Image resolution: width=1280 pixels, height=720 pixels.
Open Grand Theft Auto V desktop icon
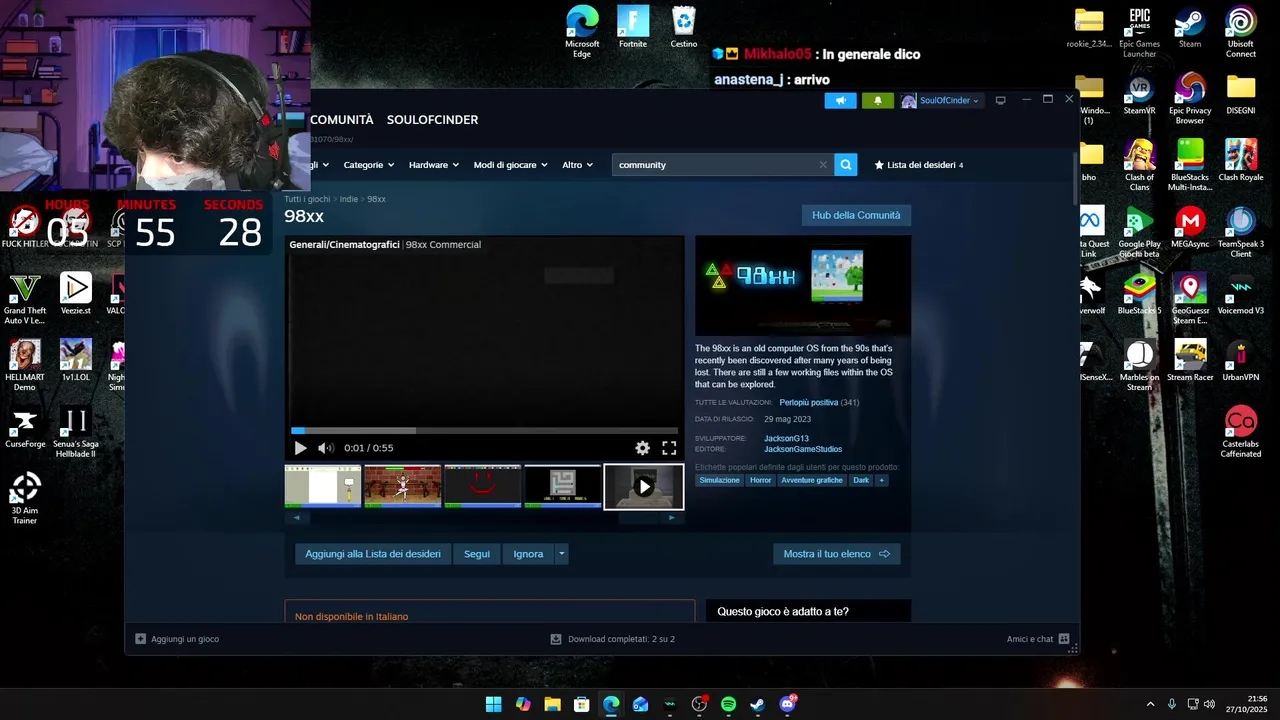click(25, 299)
